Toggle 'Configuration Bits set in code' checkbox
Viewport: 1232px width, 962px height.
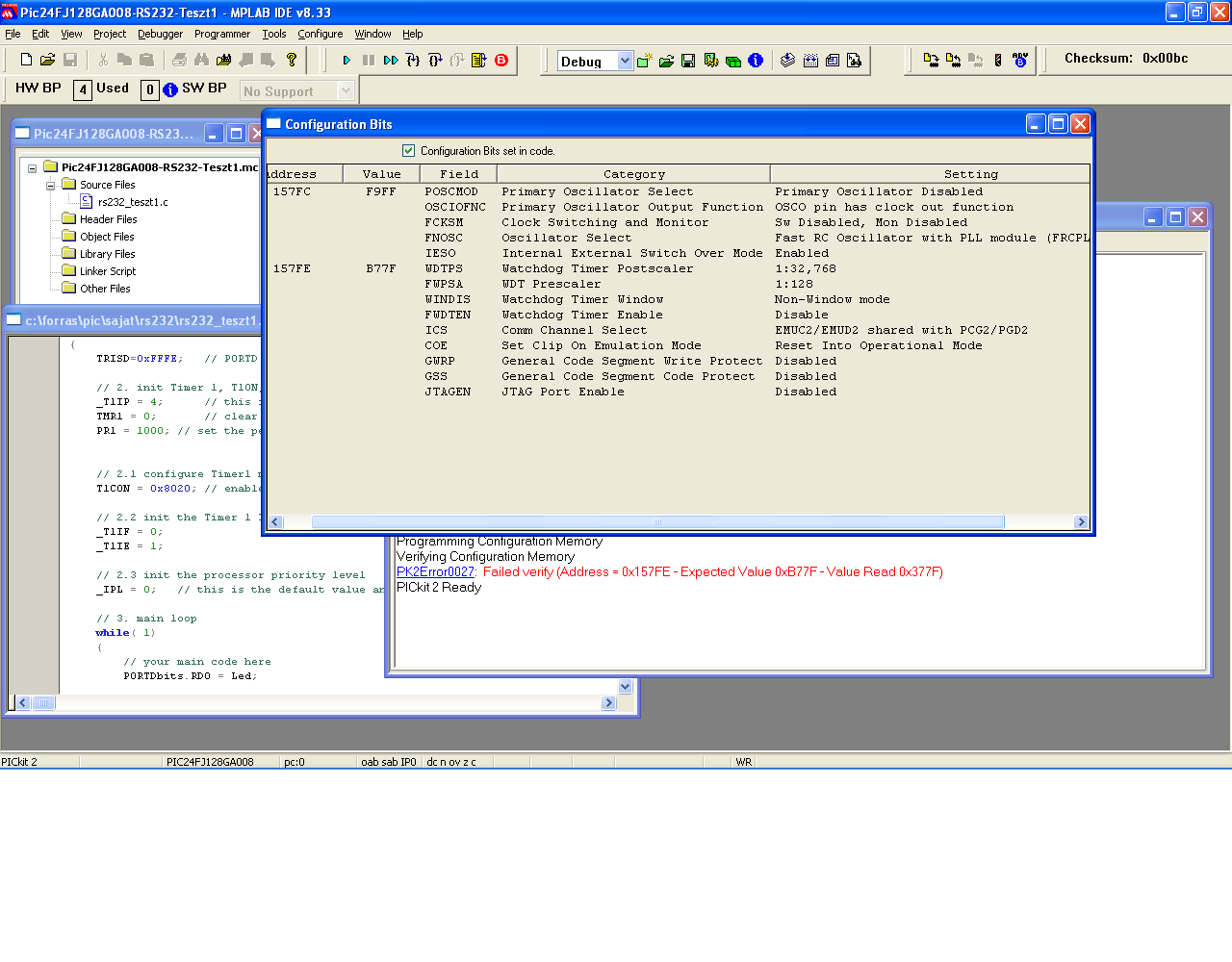coord(409,151)
